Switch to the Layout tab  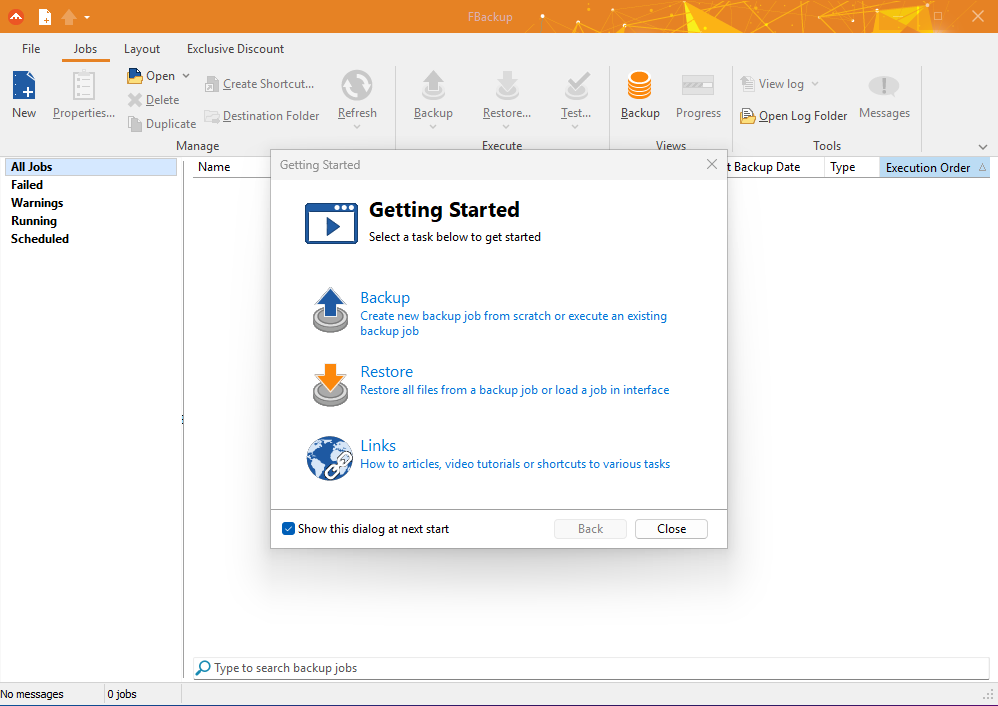(x=142, y=49)
